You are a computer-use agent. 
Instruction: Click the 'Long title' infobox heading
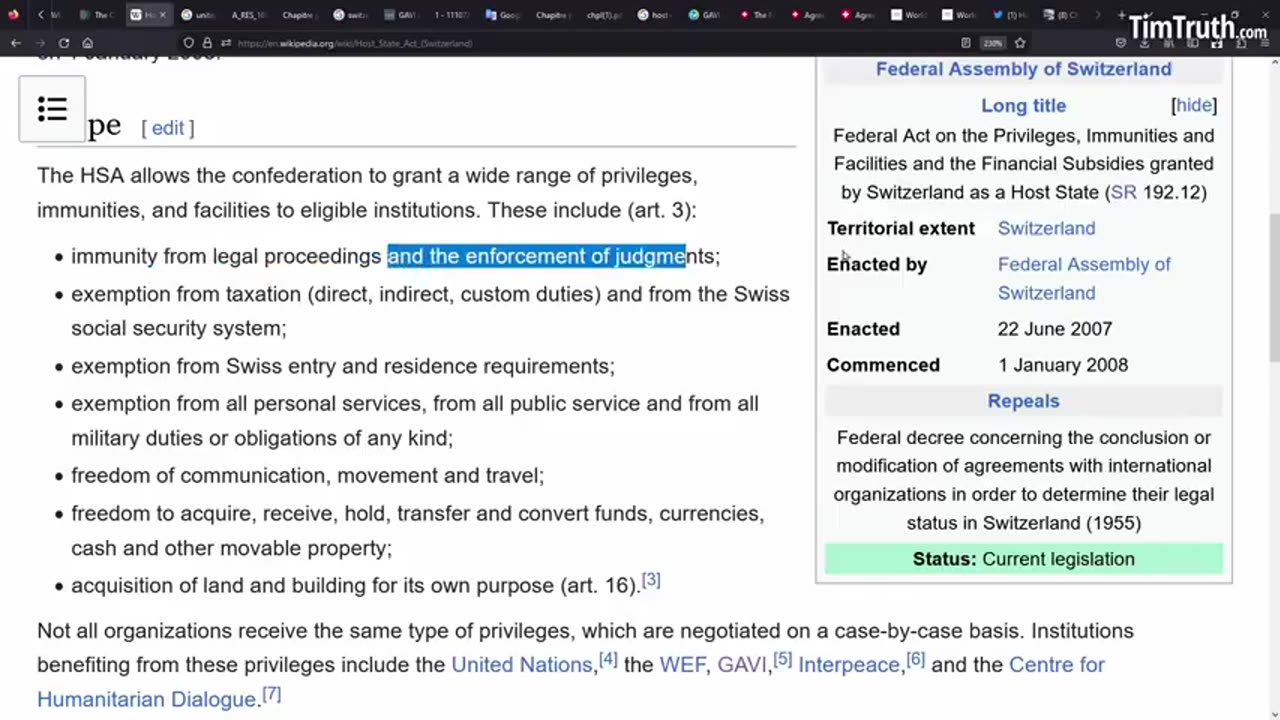click(x=1023, y=105)
